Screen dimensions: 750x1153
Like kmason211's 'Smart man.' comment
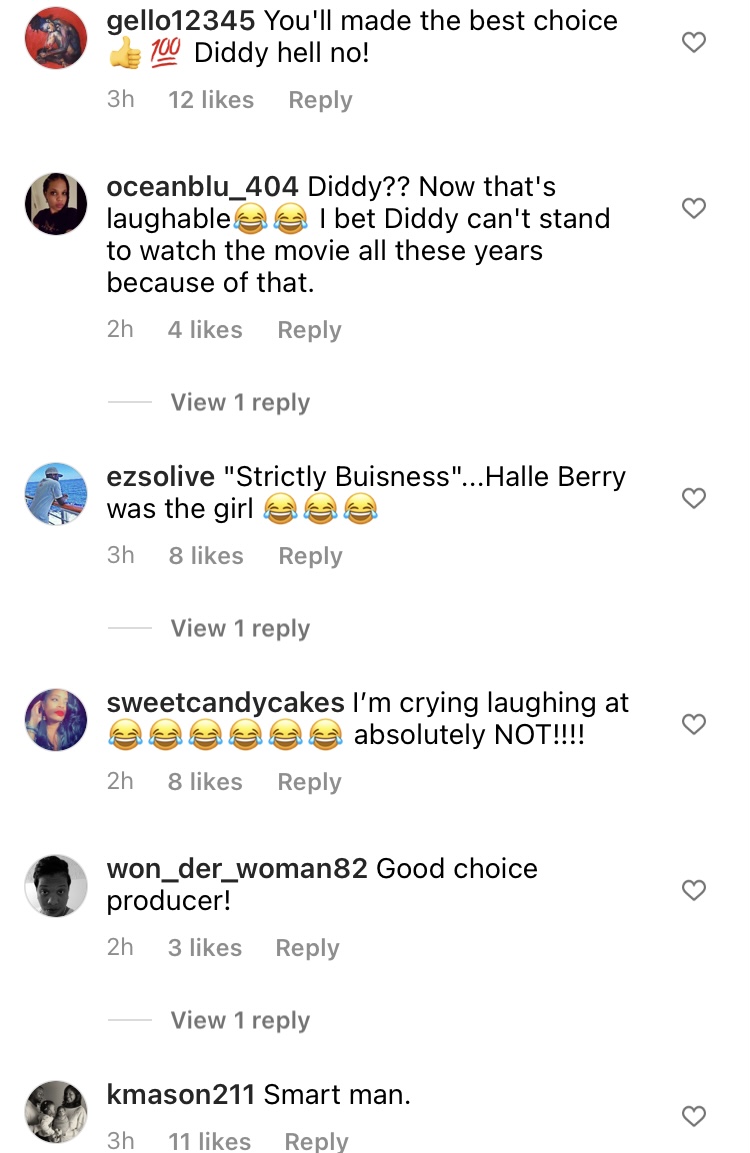click(694, 1116)
